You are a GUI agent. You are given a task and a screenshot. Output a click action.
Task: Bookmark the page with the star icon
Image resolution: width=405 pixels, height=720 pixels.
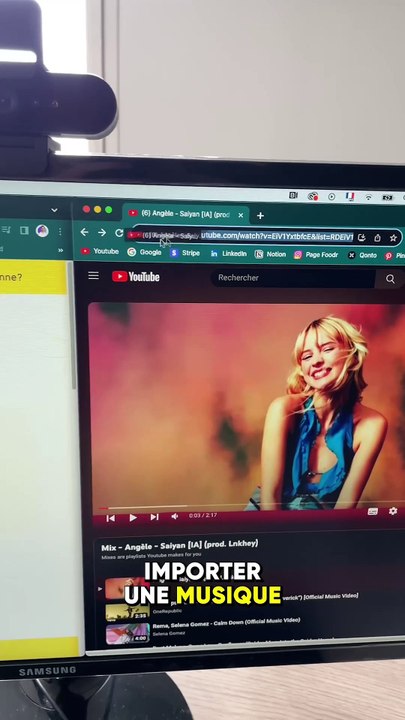pos(393,238)
